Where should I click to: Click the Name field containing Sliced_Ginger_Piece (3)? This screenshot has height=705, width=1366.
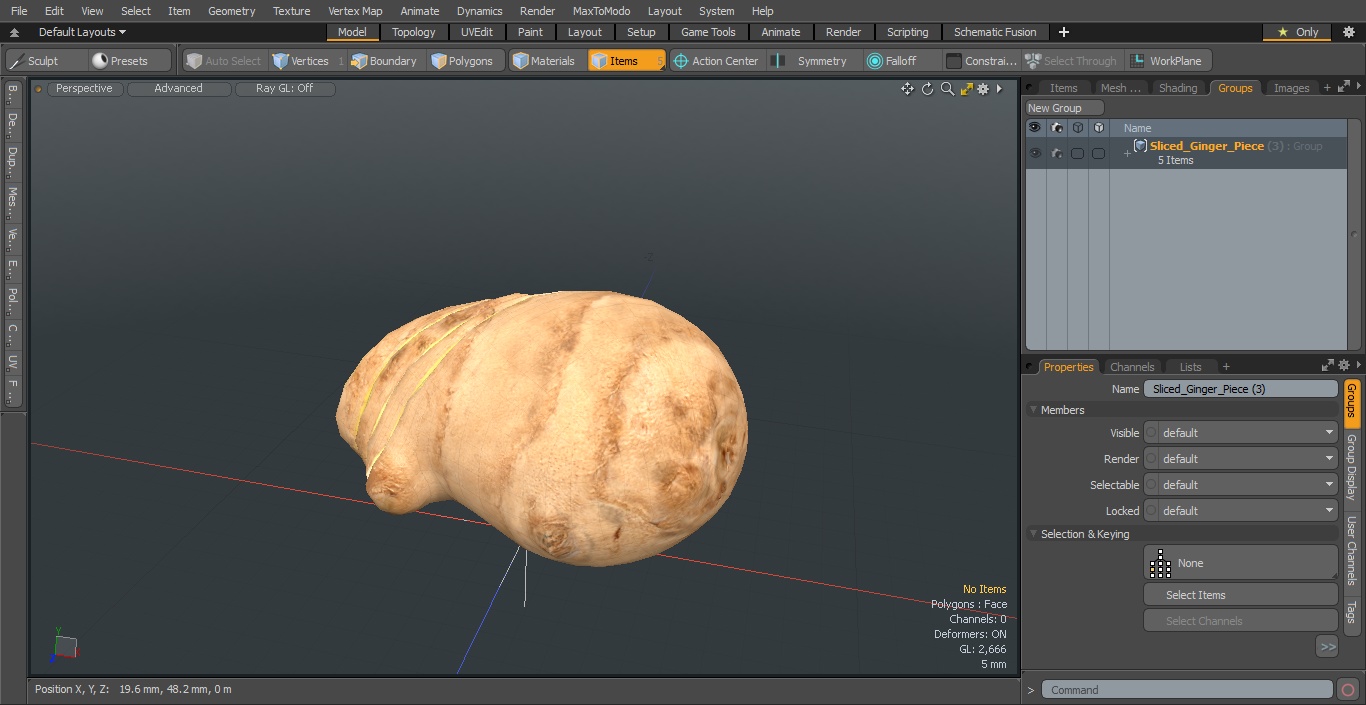coord(1241,389)
